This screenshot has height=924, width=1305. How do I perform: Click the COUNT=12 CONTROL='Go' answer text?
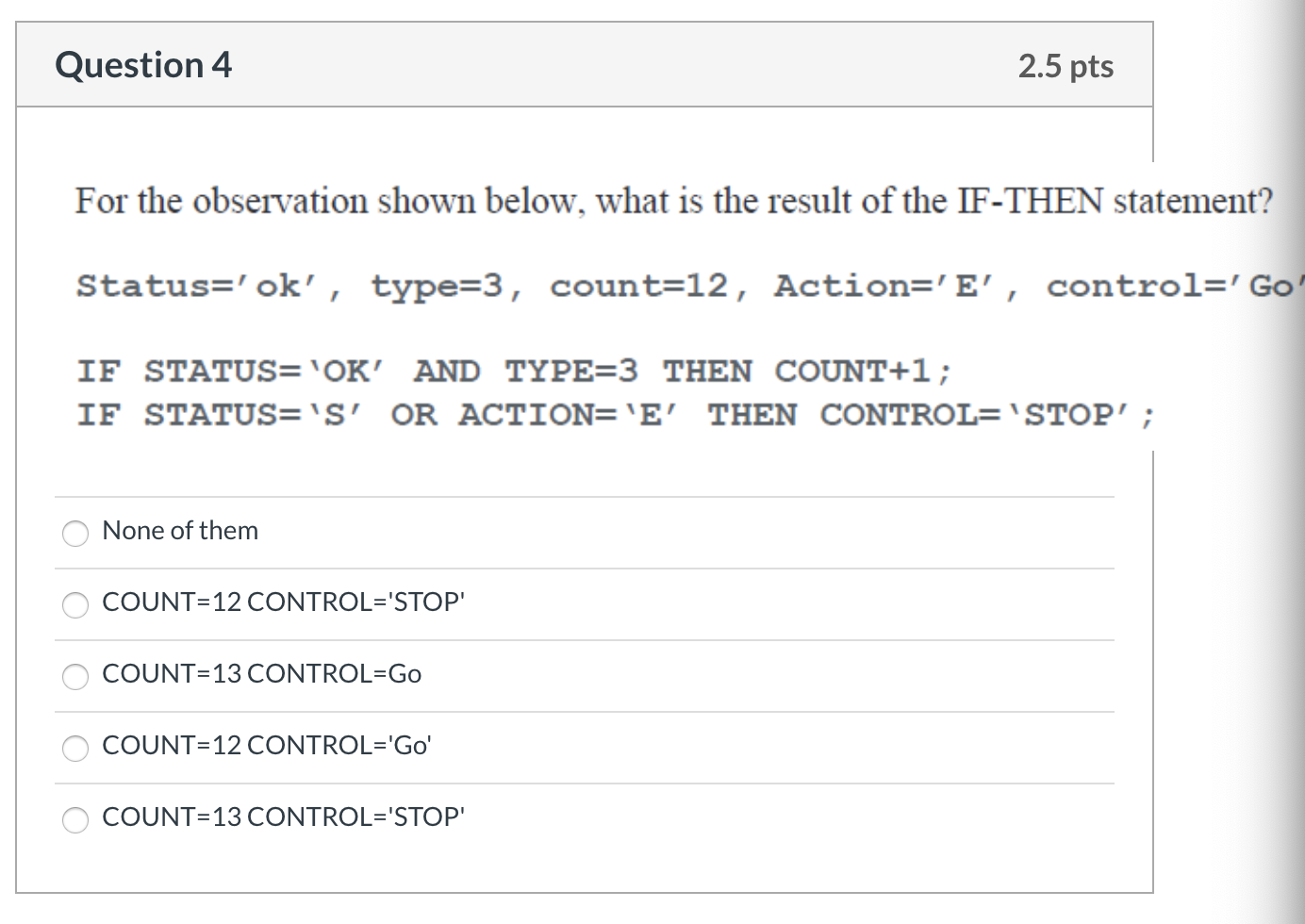[267, 745]
